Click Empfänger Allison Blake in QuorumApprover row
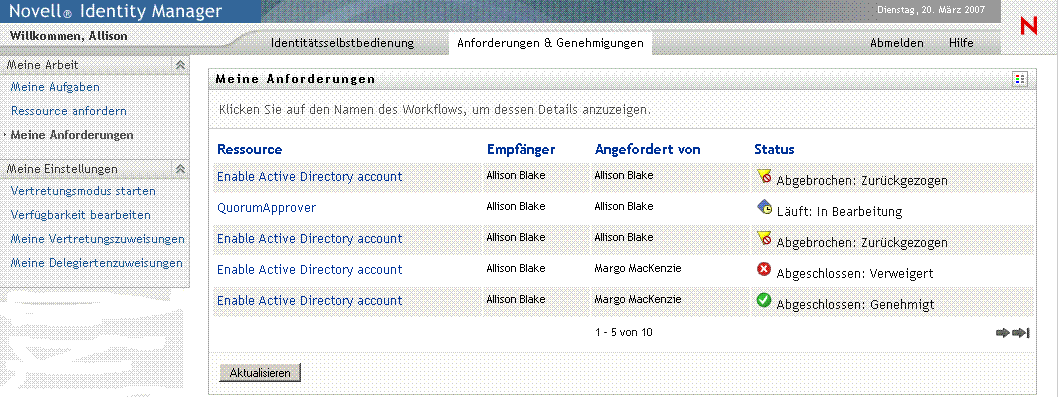 [516, 206]
